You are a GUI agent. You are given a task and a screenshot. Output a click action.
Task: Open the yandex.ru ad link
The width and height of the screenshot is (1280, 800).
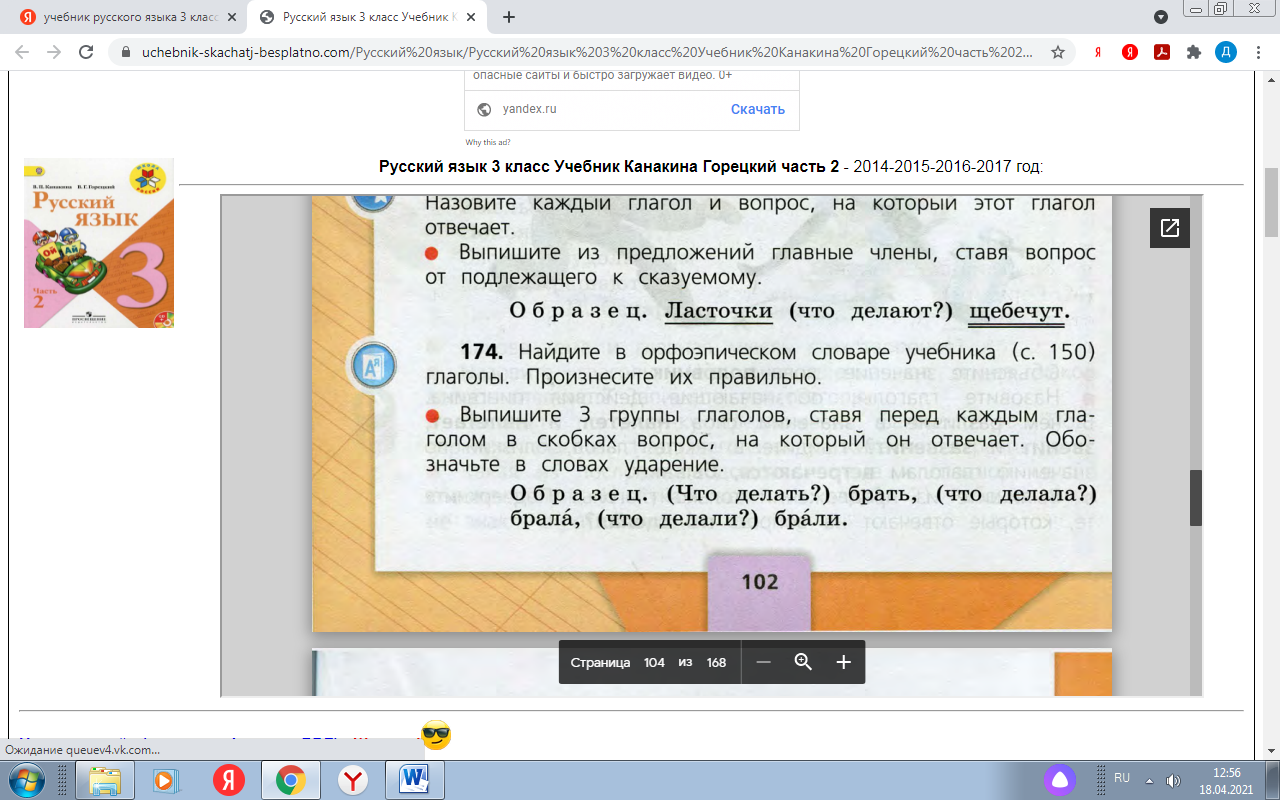pyautogui.click(x=529, y=109)
